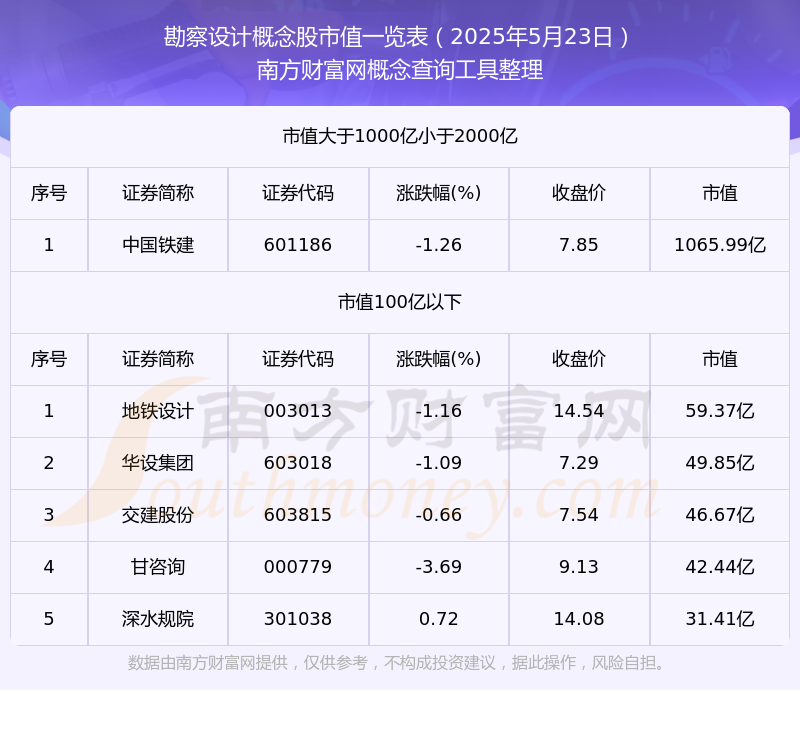Click 市值 header in the second table
800x740 pixels.
pyautogui.click(x=720, y=359)
